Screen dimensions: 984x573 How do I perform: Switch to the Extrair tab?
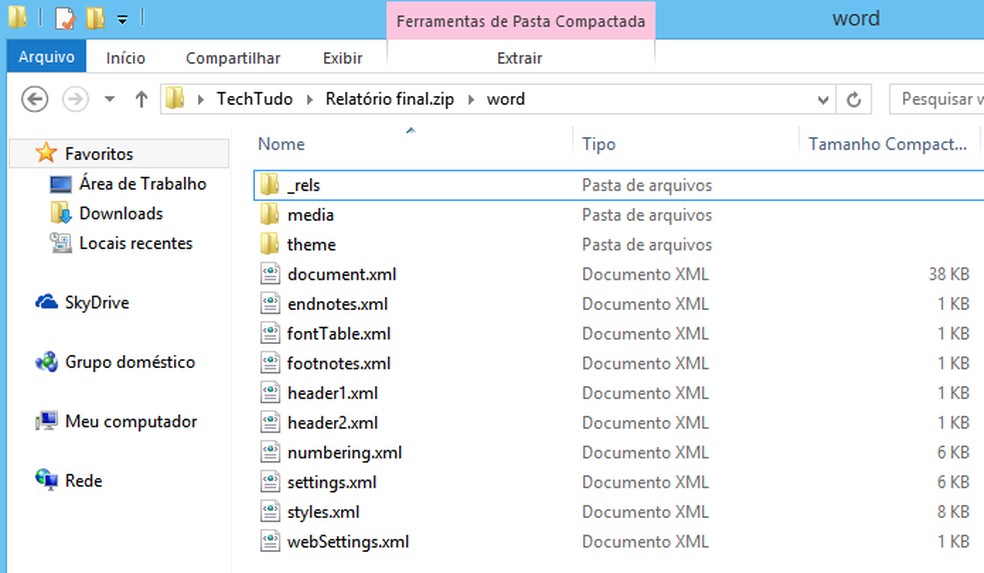click(x=520, y=58)
